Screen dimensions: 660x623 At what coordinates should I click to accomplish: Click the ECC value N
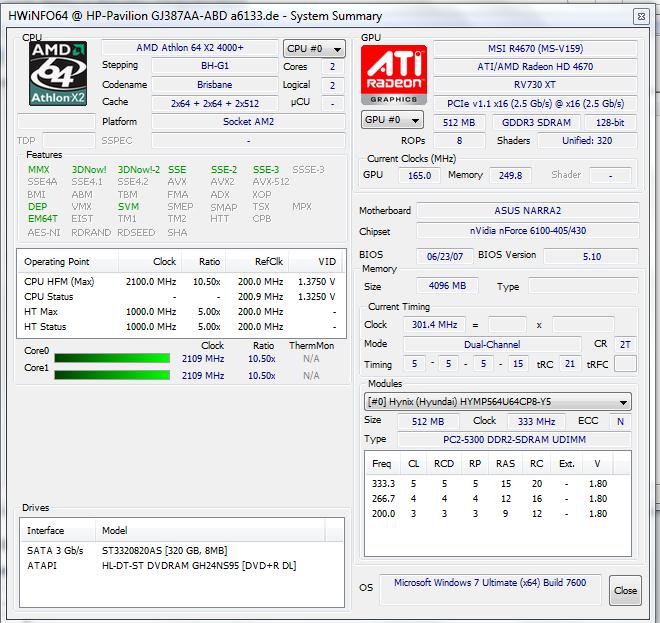pos(620,421)
